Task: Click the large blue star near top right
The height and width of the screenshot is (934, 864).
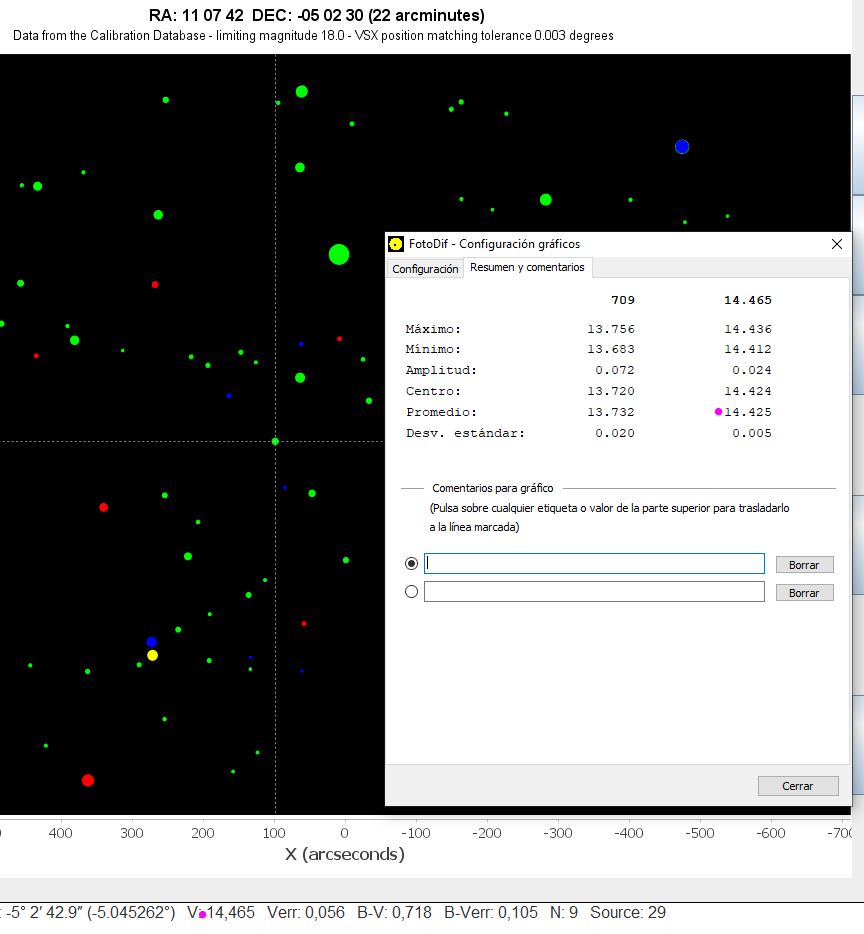Action: click(682, 147)
